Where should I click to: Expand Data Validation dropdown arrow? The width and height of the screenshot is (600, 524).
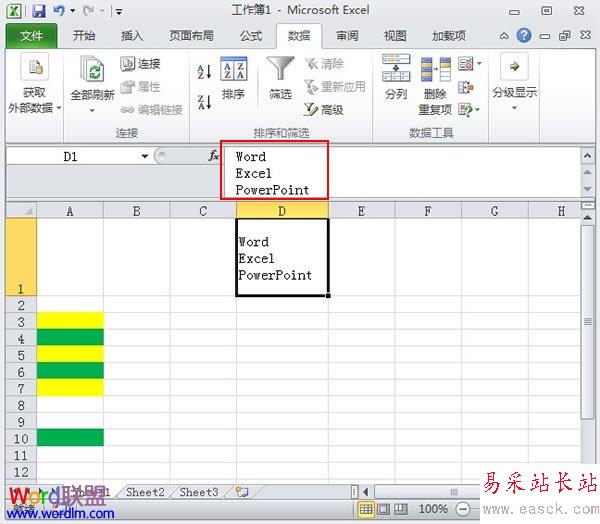click(479, 64)
